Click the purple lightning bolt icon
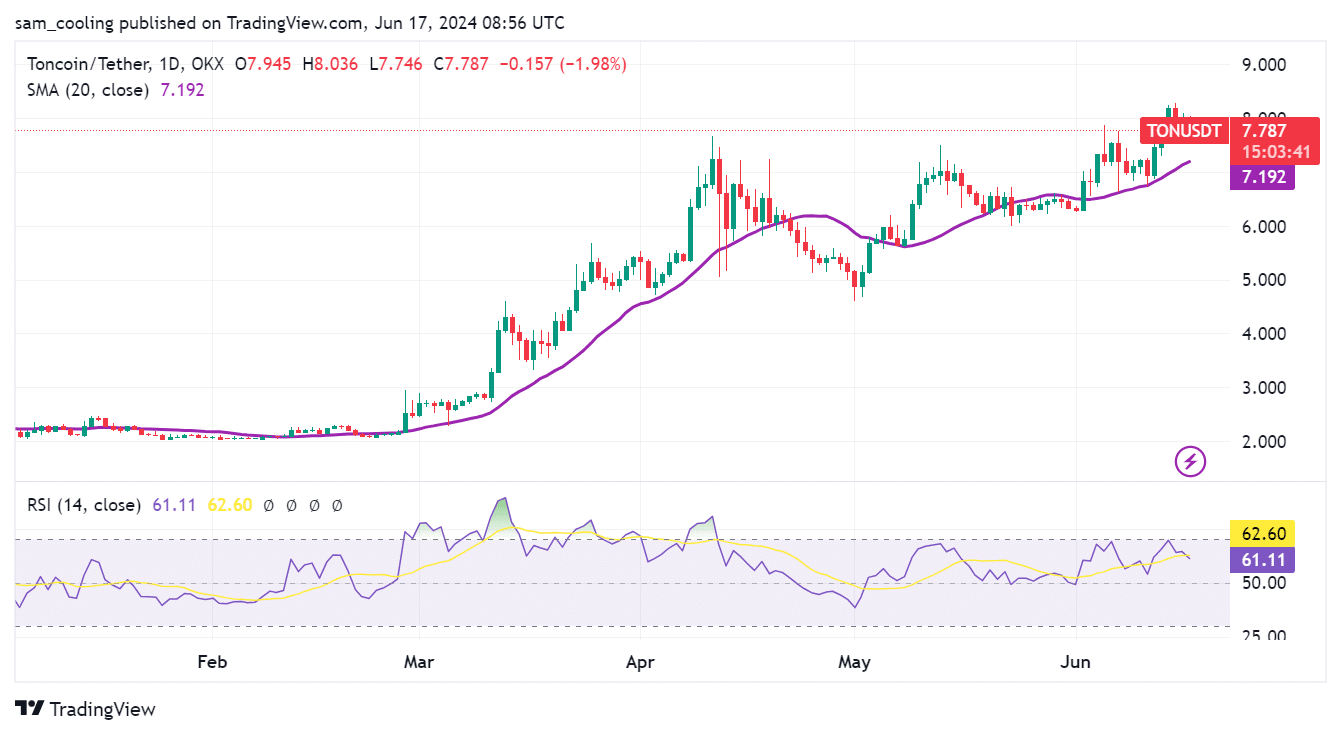1341x735 pixels. (1190, 461)
